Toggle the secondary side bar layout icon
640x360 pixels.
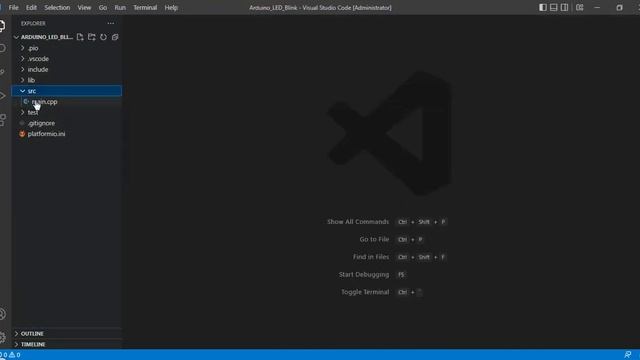pyautogui.click(x=564, y=7)
